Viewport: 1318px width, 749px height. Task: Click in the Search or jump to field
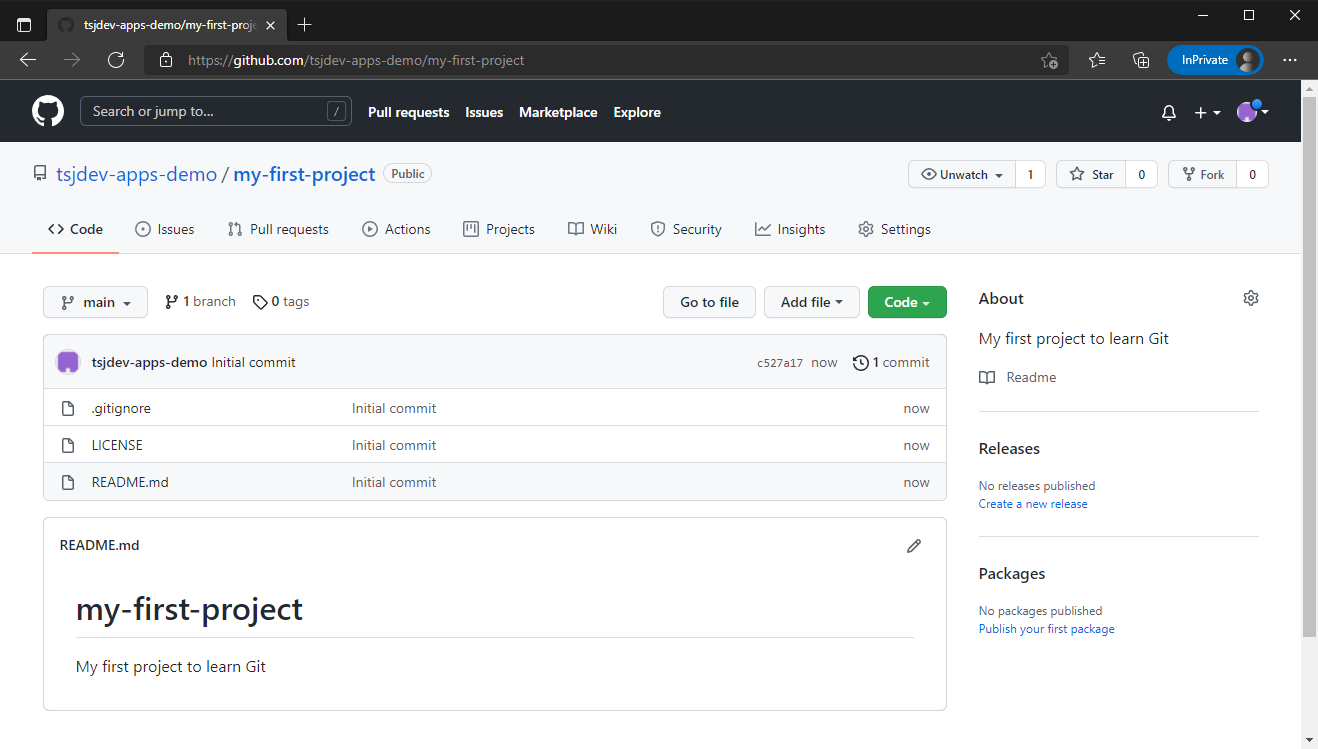[205, 111]
